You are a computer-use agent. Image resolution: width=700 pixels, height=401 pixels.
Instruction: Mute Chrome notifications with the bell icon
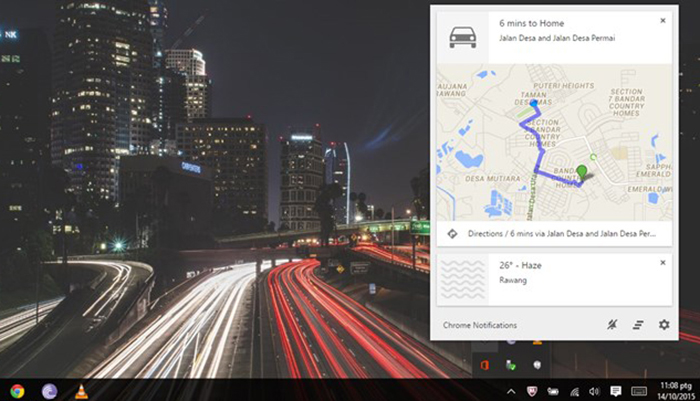tap(612, 325)
